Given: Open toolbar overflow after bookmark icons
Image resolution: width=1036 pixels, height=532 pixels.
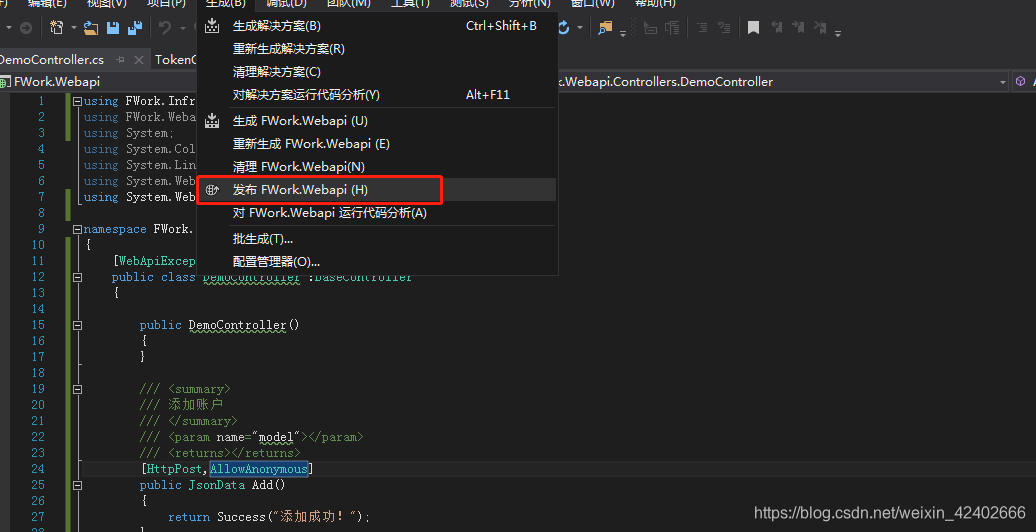Looking at the screenshot, I should coord(838,32).
